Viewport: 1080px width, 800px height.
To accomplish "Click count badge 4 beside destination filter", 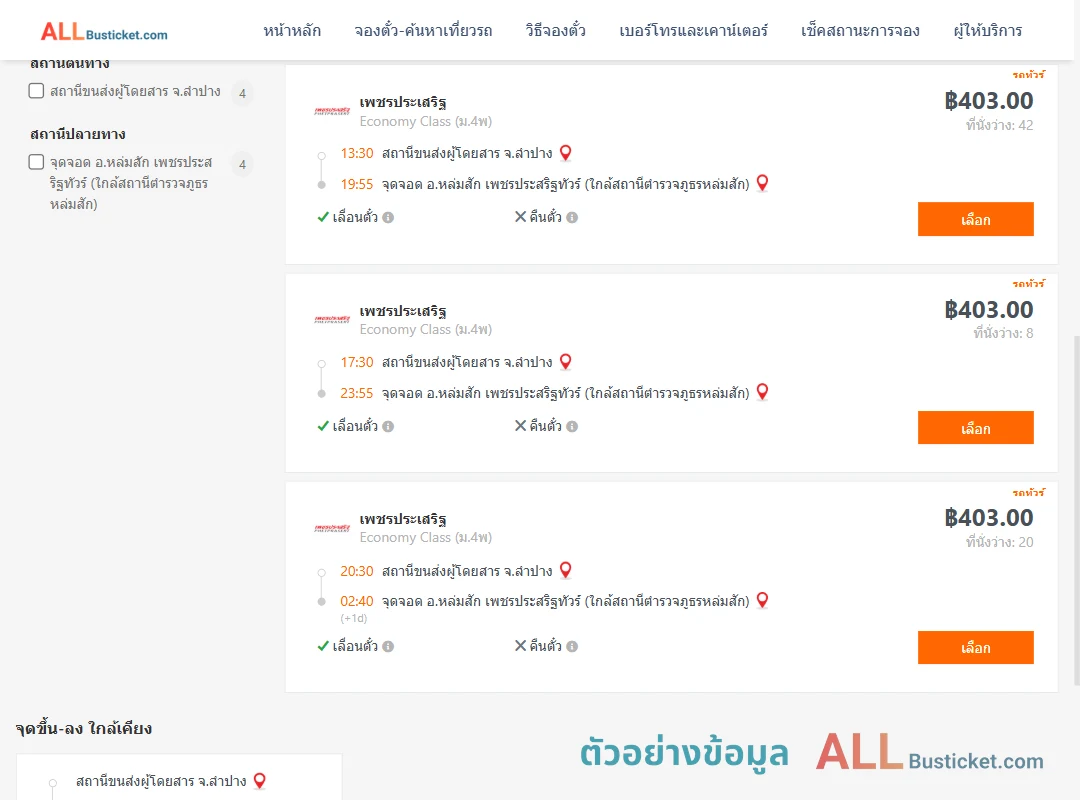I will 242,164.
